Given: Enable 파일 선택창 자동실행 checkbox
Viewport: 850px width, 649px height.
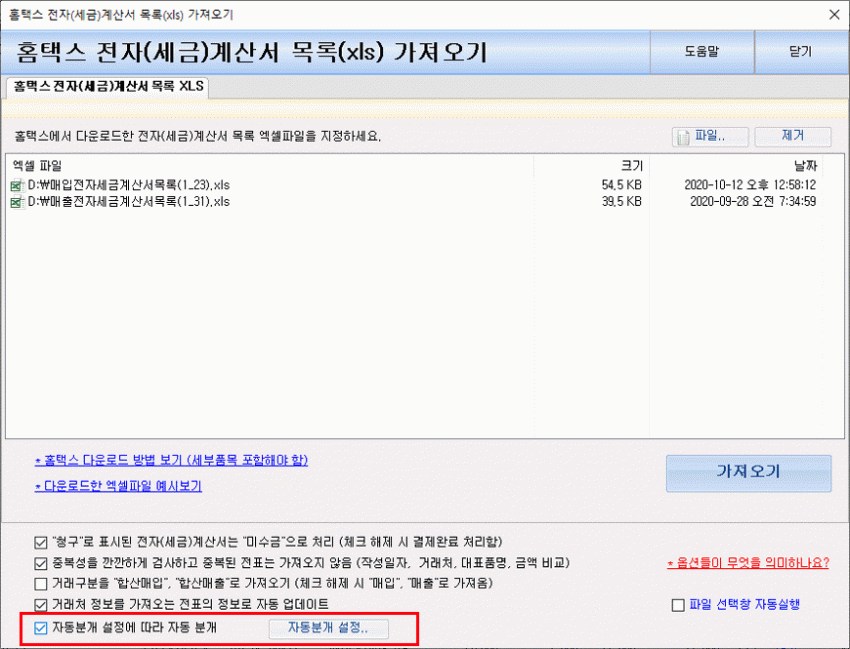Looking at the screenshot, I should (678, 605).
